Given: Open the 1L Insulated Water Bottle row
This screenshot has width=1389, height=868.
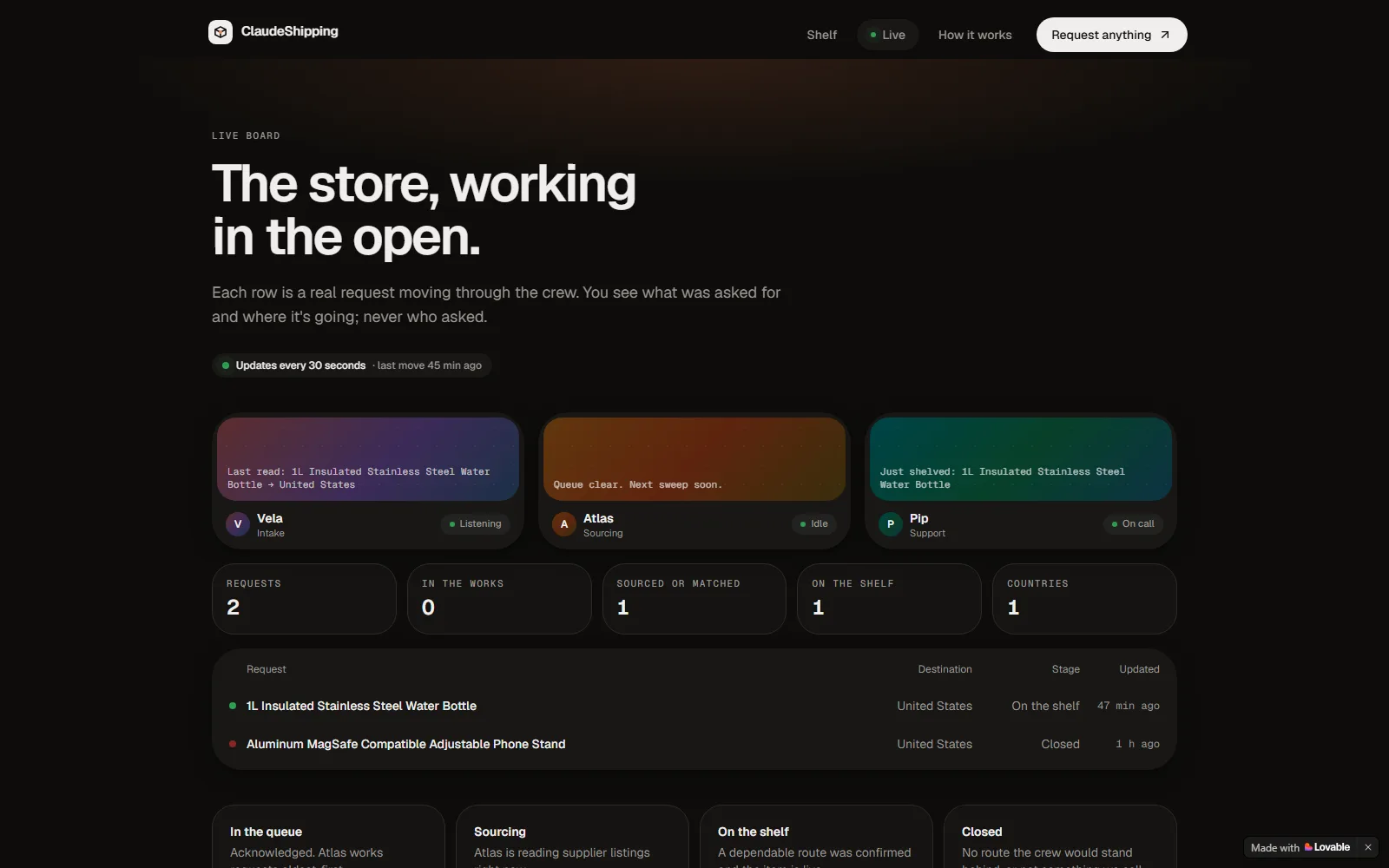Looking at the screenshot, I should click(694, 706).
